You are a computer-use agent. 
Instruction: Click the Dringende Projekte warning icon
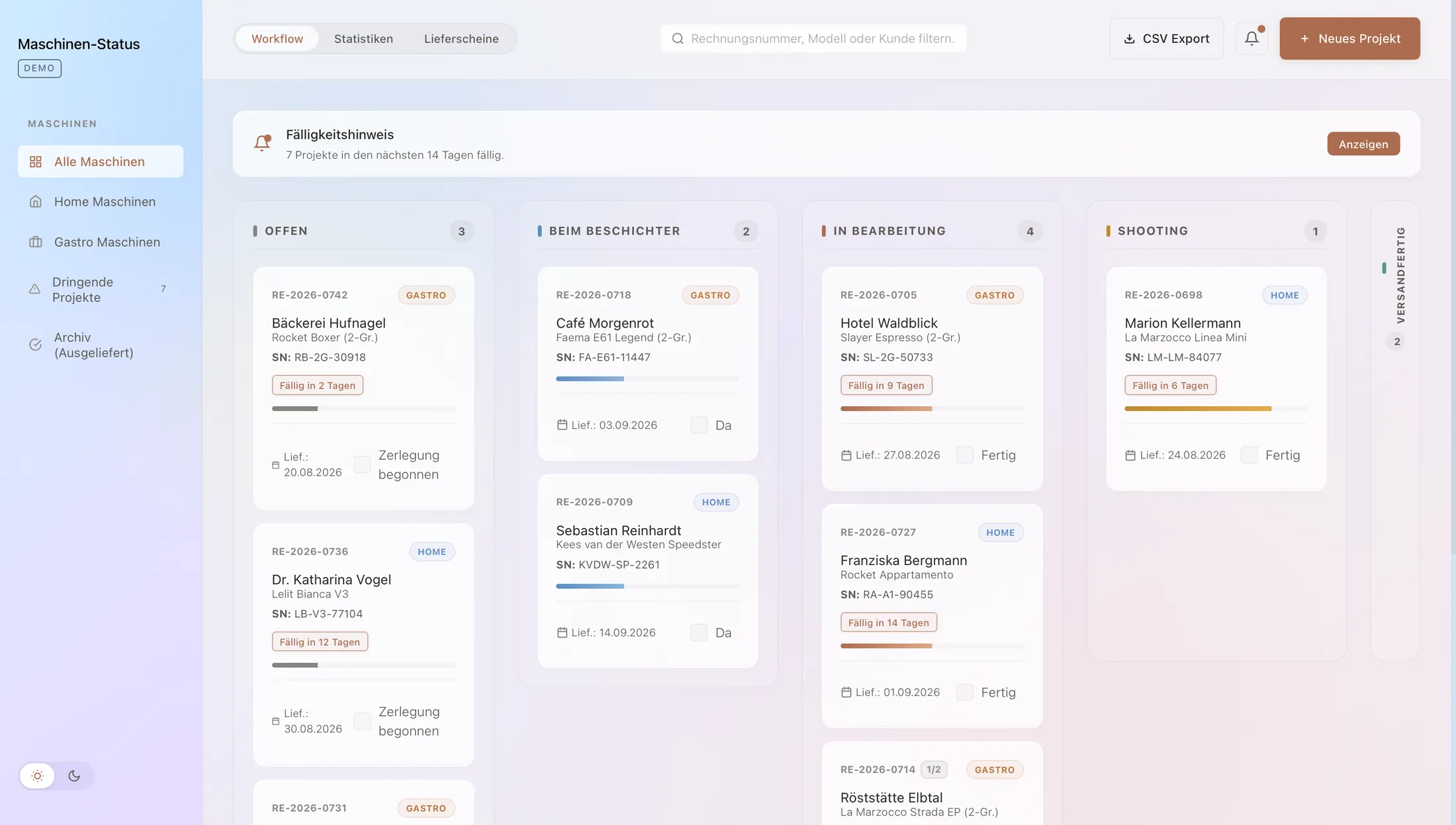click(34, 289)
